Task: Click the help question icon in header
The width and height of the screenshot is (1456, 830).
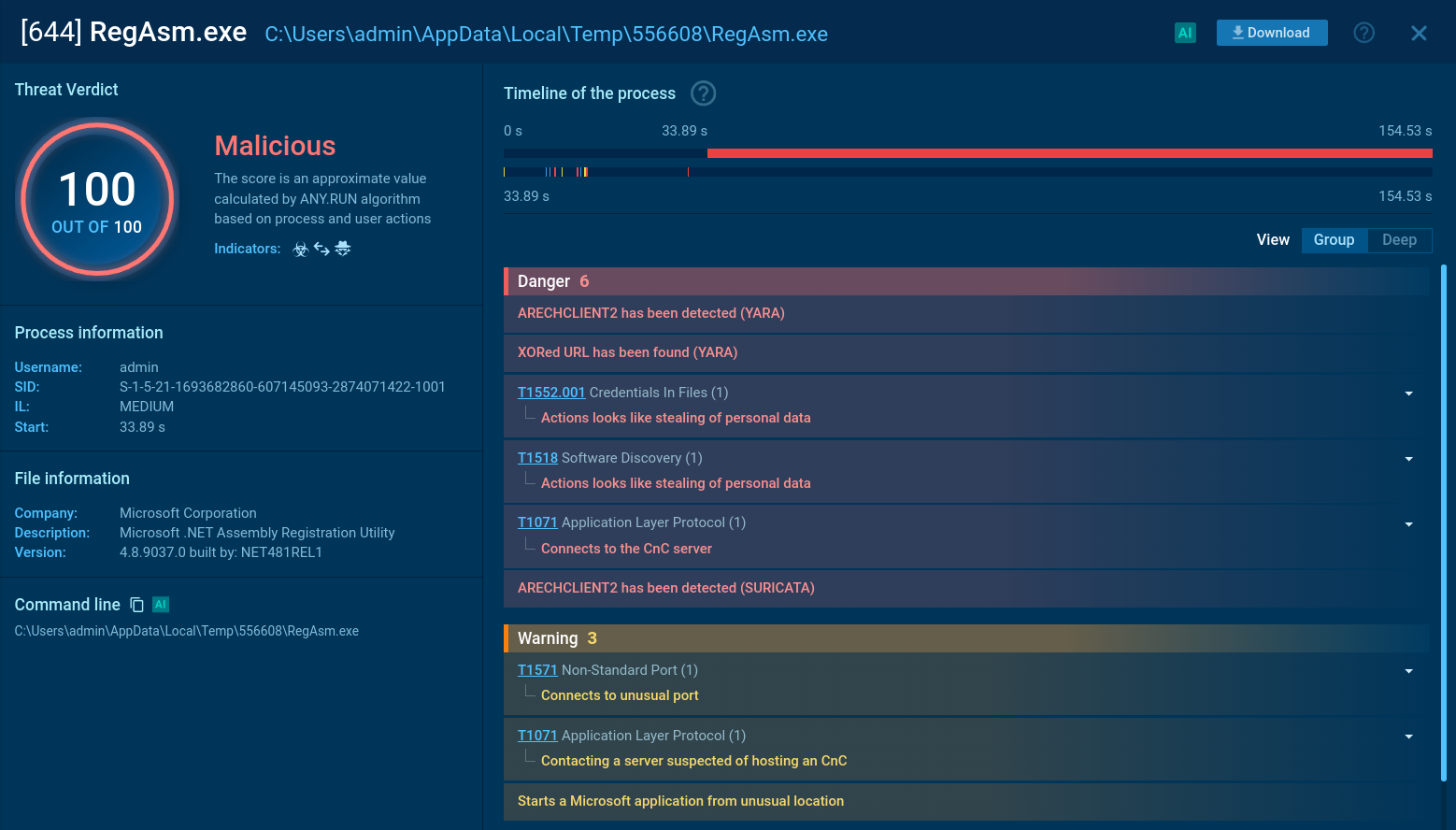Action: tap(1363, 33)
